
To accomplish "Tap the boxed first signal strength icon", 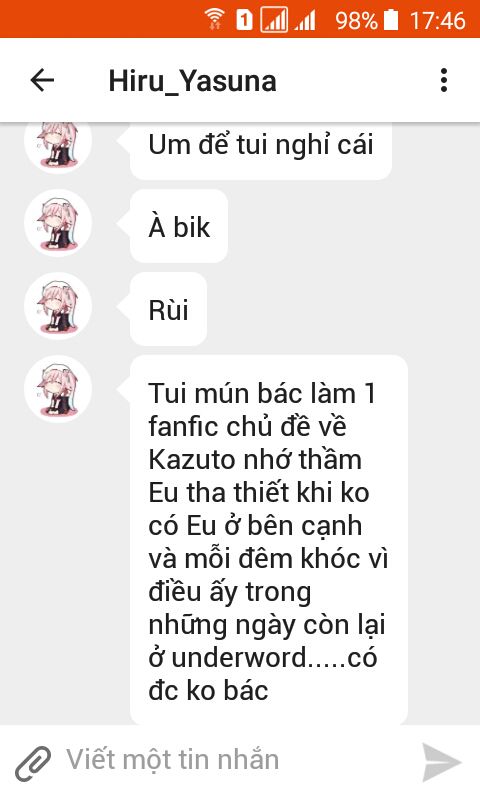I will (x=274, y=20).
